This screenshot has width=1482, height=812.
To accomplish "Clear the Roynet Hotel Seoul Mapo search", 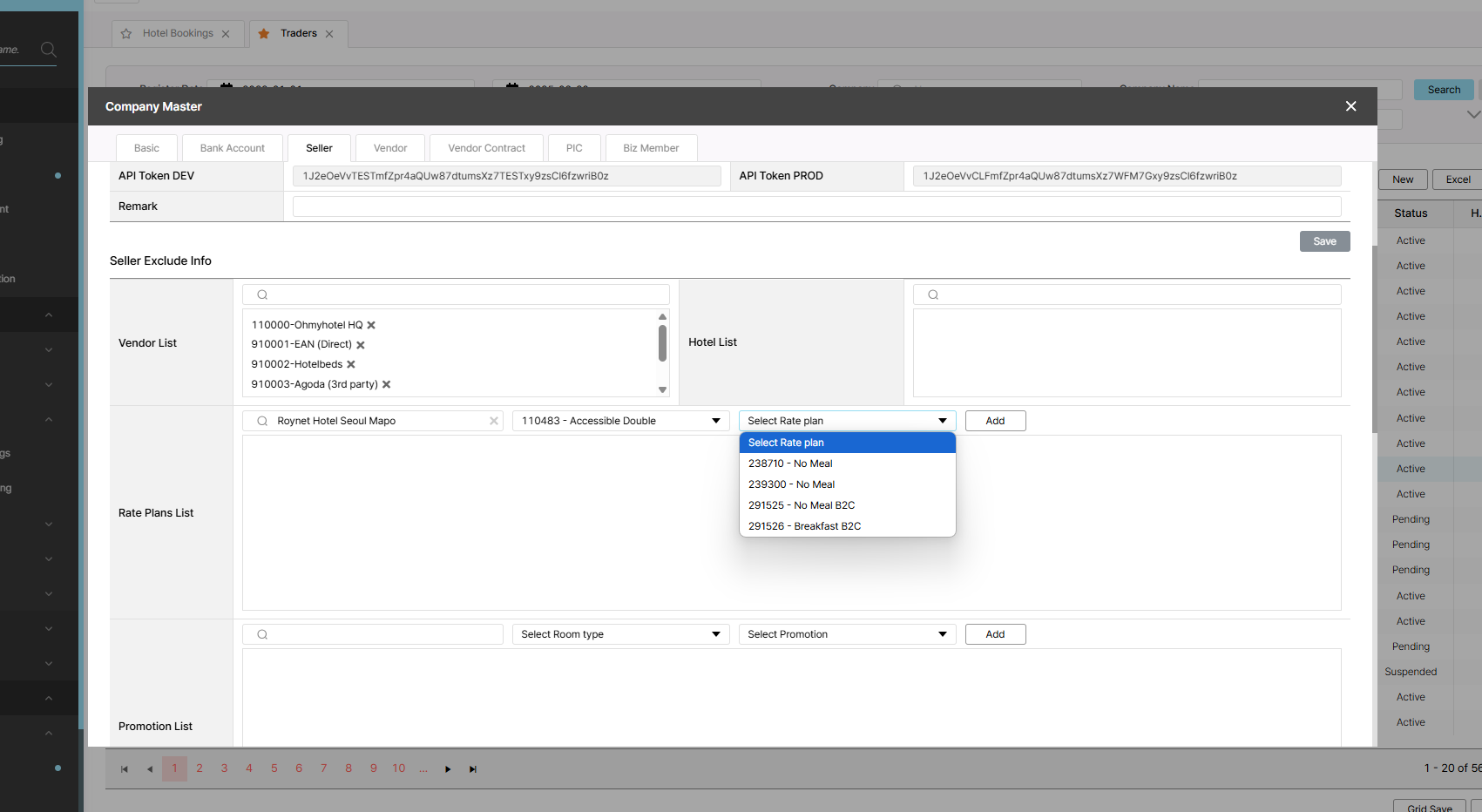I will [494, 421].
